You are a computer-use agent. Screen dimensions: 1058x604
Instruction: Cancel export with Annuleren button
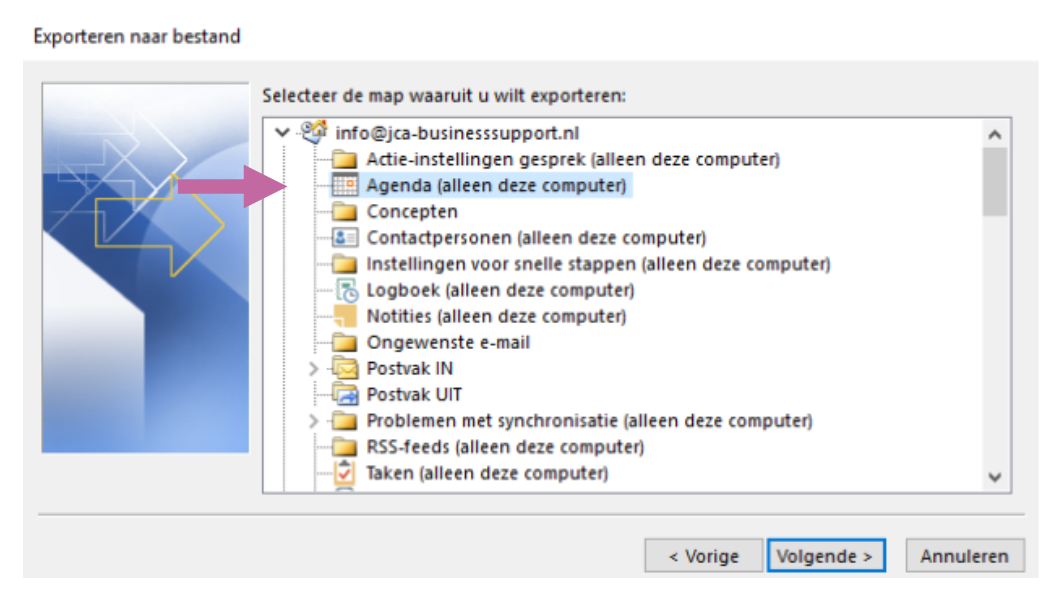(x=965, y=556)
